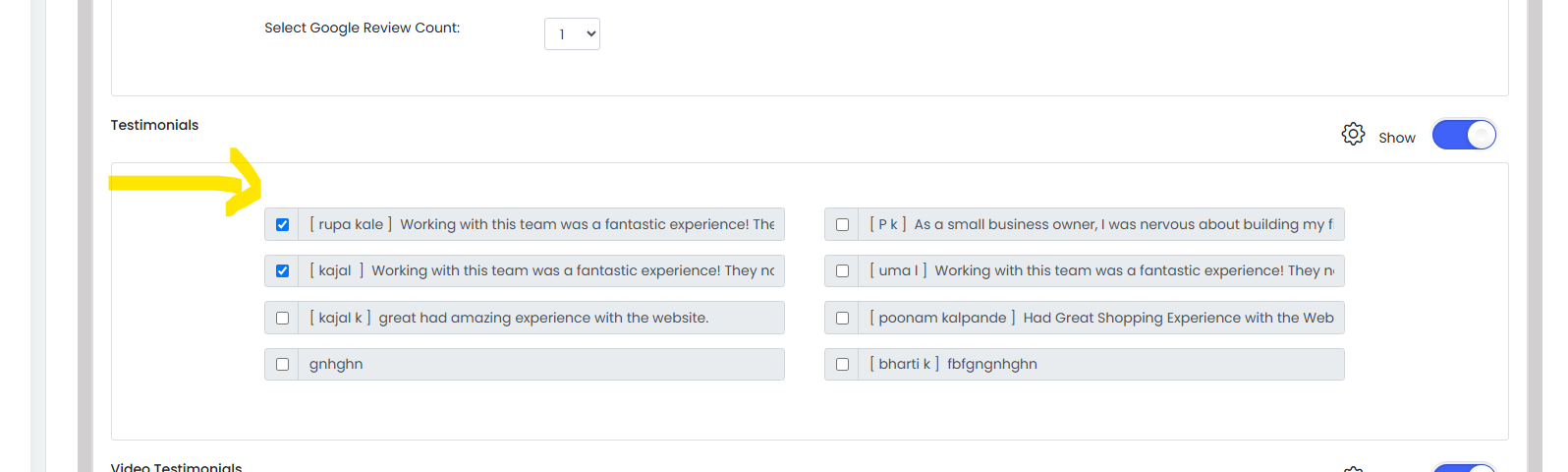The height and width of the screenshot is (472, 1568).
Task: Click the rupa kale testimonial text field
Action: [x=541, y=224]
